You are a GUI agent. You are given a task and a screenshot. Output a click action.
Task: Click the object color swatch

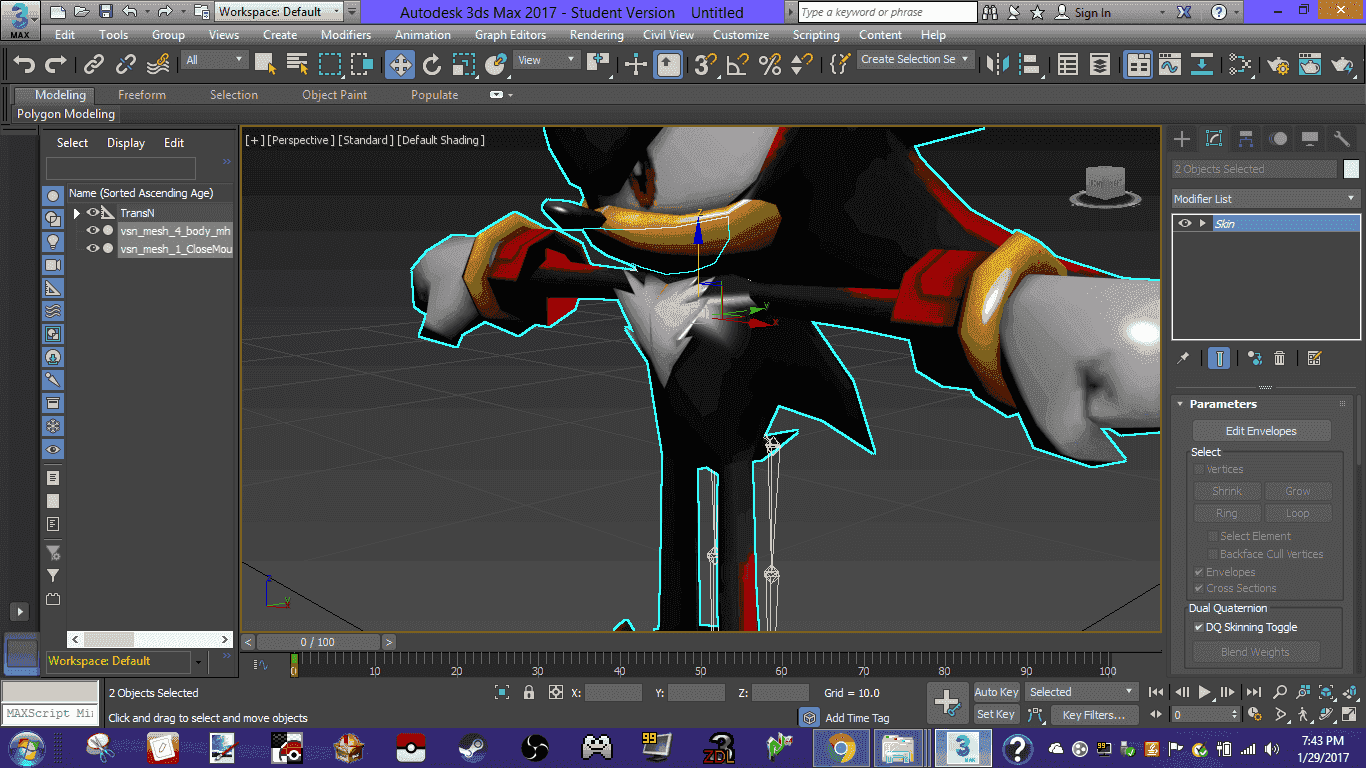click(x=1352, y=169)
